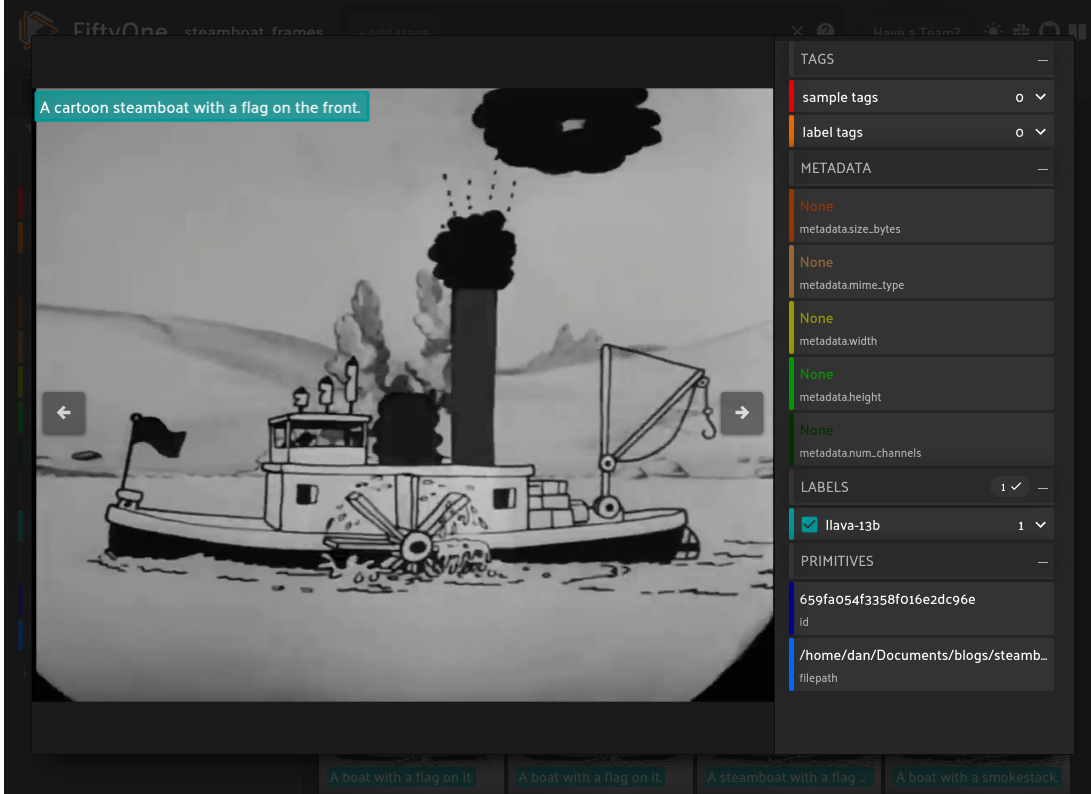This screenshot has width=1091, height=794.
Task: Collapse the TAGS section
Action: click(1042, 60)
